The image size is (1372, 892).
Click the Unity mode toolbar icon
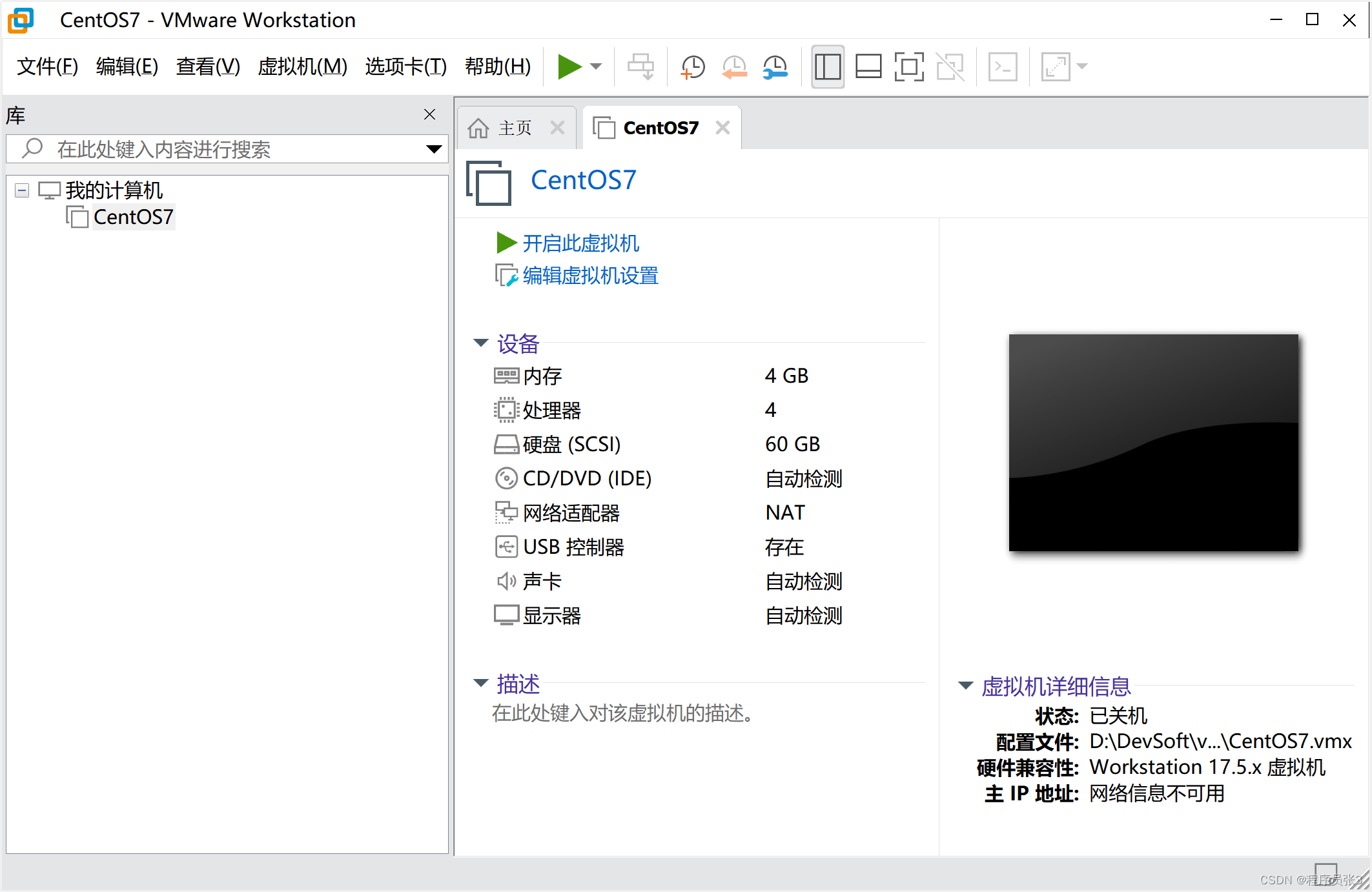point(950,66)
